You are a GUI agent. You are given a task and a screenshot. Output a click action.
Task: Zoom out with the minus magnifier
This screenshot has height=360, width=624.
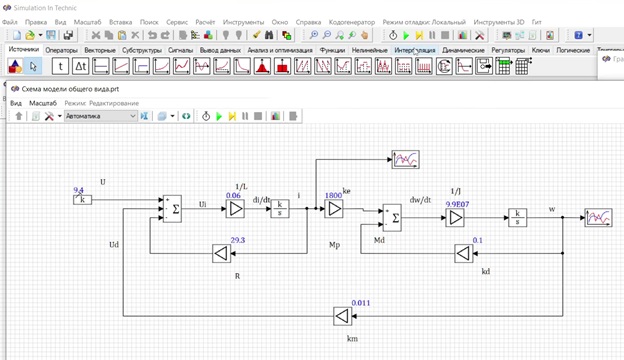point(327,35)
